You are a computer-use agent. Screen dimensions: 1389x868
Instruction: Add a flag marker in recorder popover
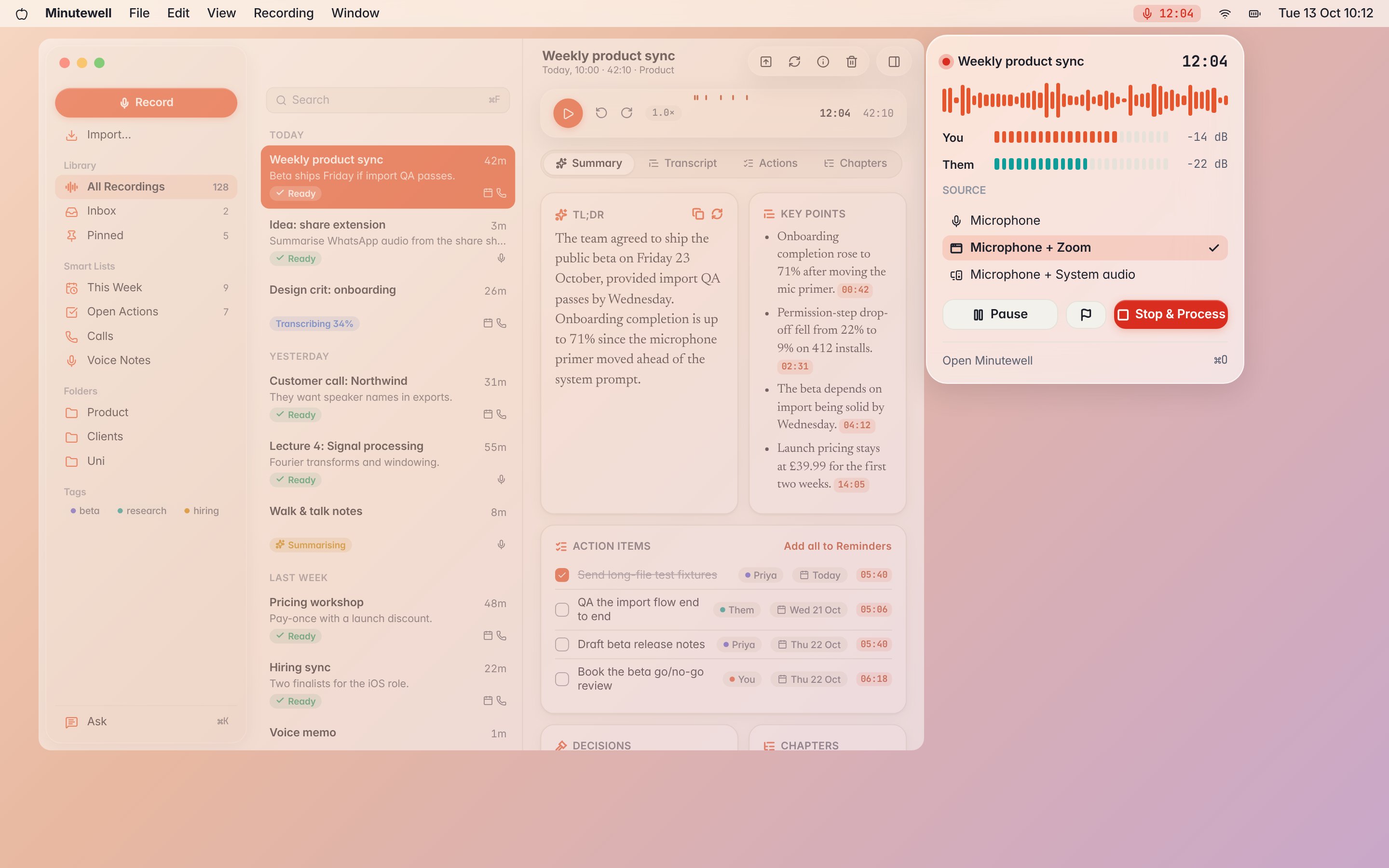pyautogui.click(x=1085, y=314)
